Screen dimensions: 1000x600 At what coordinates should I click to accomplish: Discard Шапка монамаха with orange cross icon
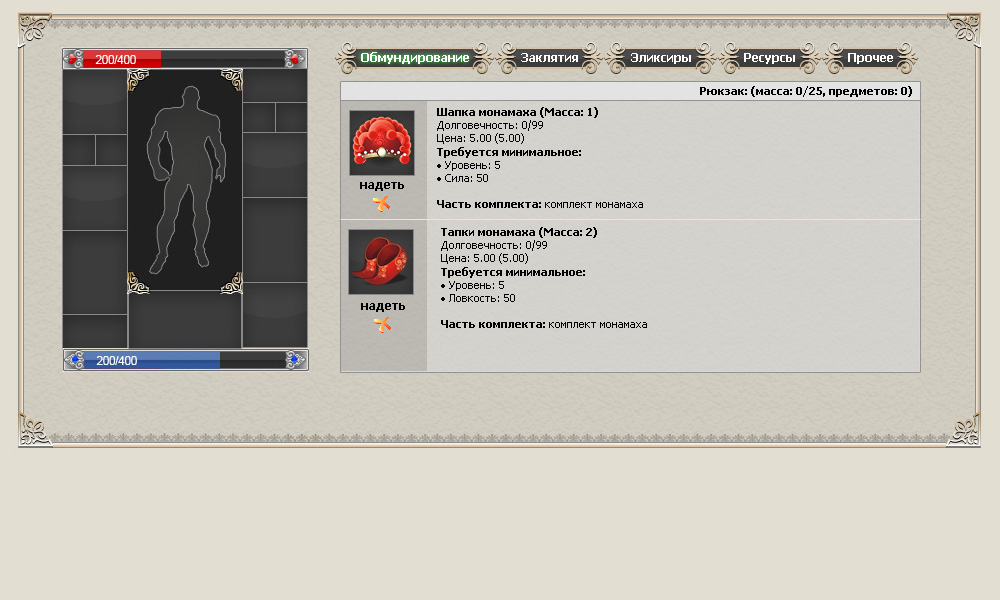point(381,204)
